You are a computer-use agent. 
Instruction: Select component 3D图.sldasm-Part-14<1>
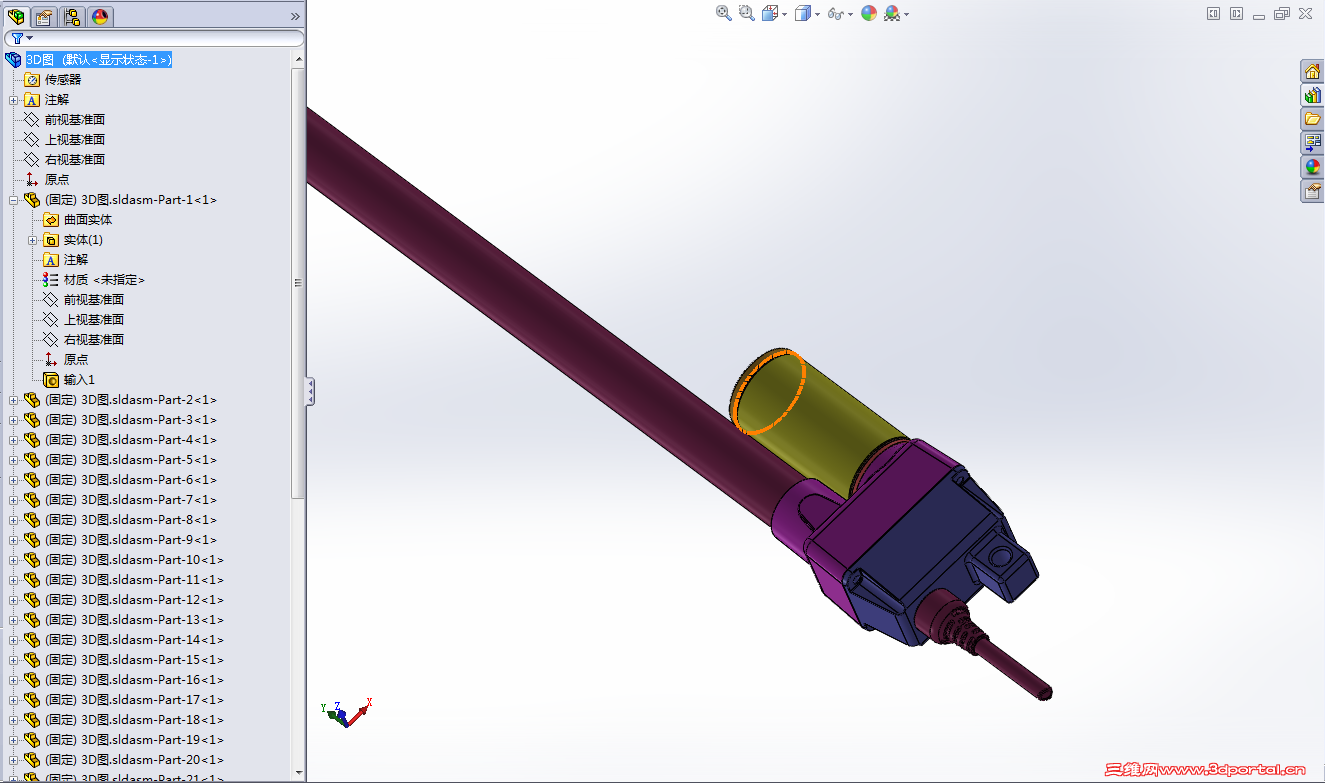pyautogui.click(x=134, y=640)
